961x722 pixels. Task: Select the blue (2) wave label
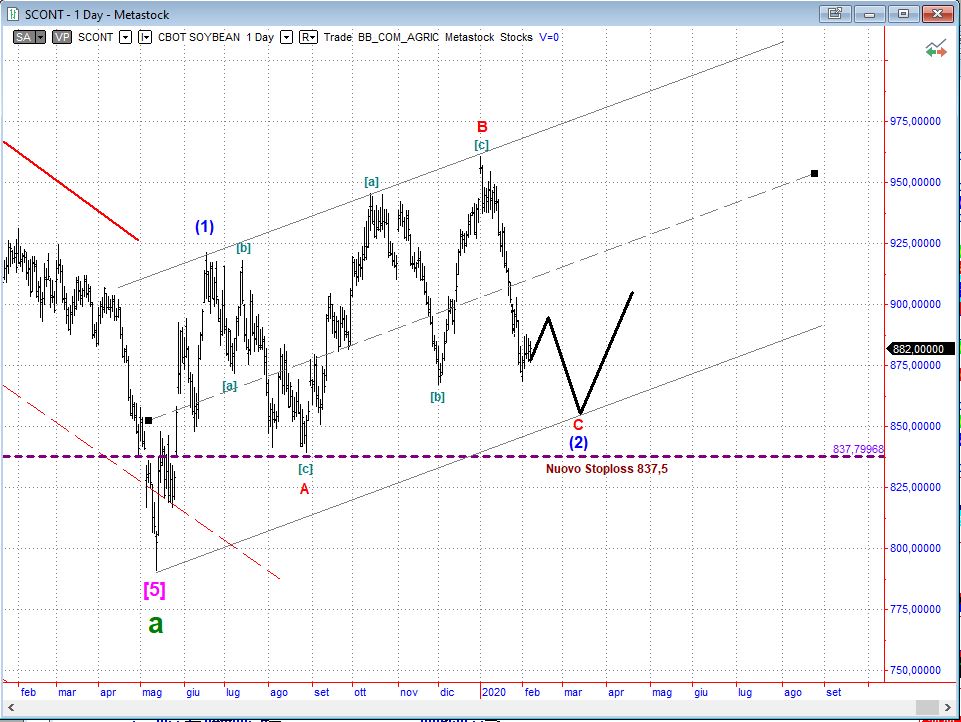[579, 443]
